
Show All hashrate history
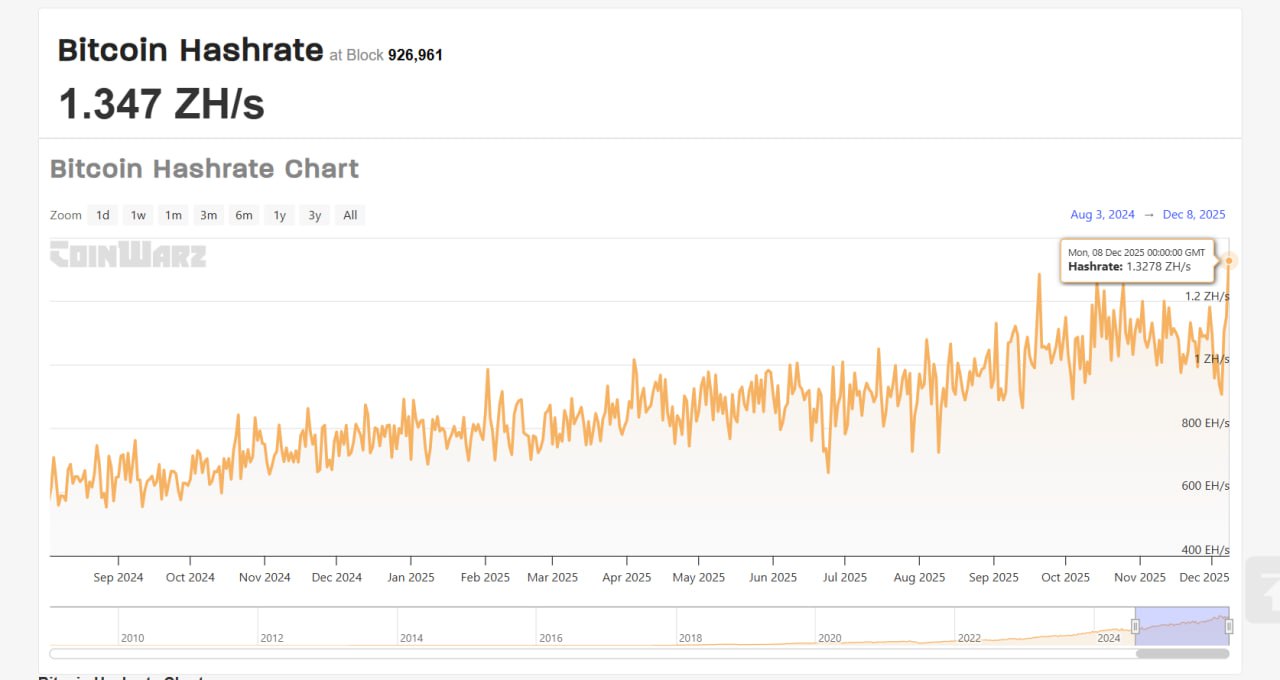[x=350, y=215]
